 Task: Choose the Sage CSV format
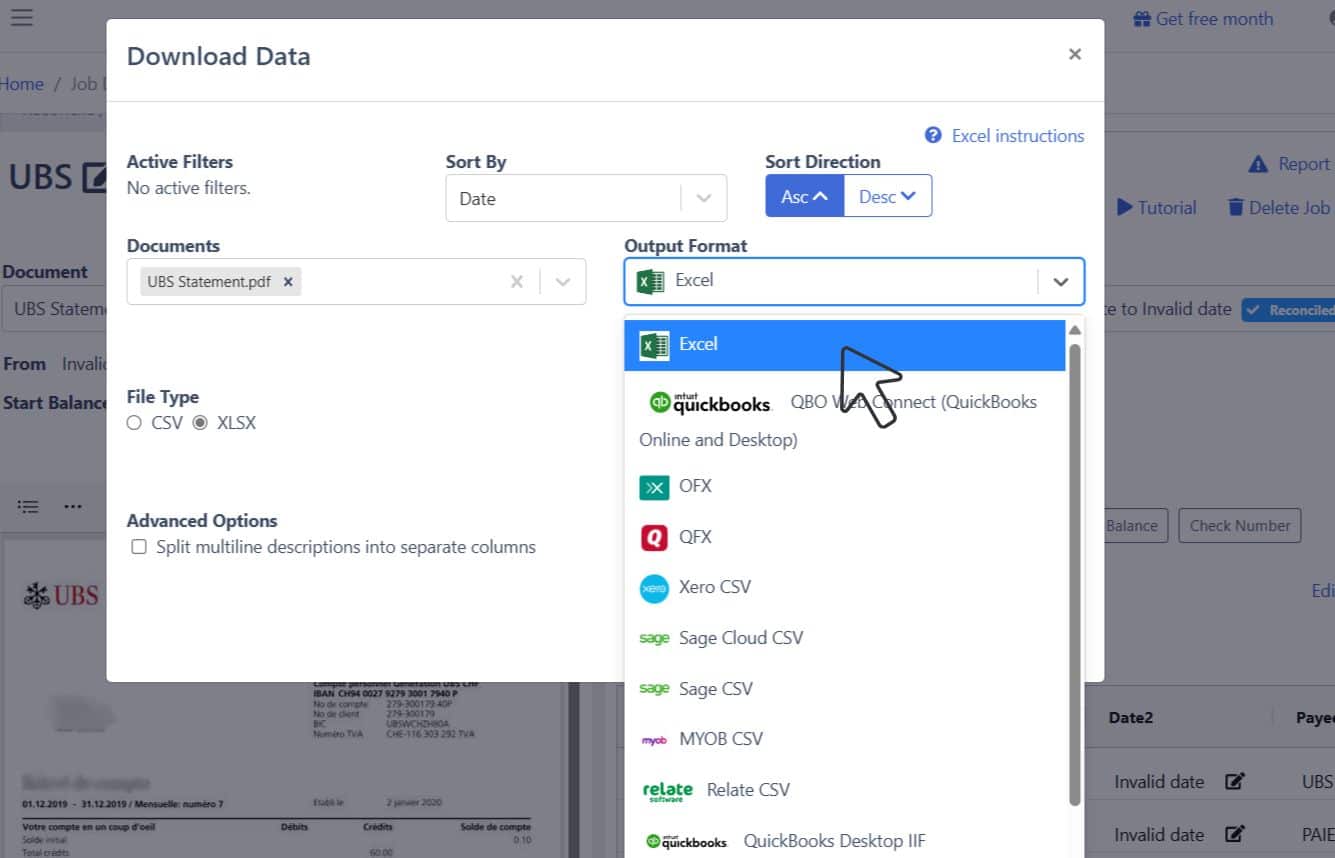click(x=845, y=689)
